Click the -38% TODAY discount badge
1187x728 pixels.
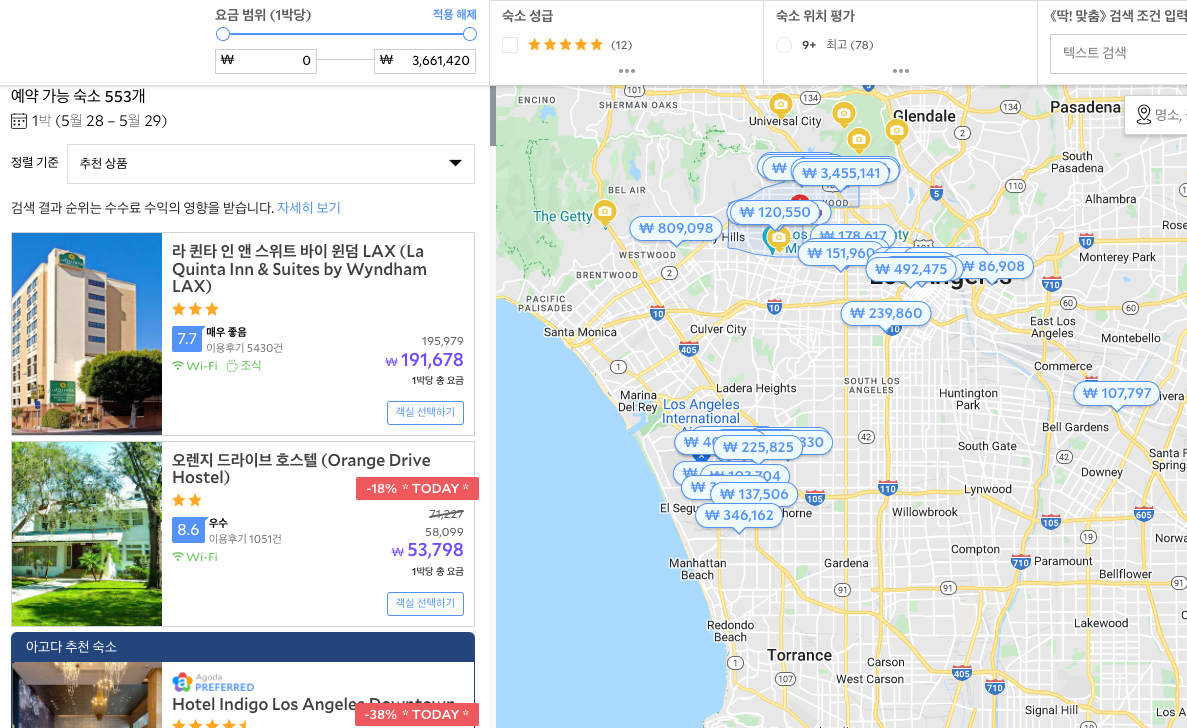pos(417,714)
